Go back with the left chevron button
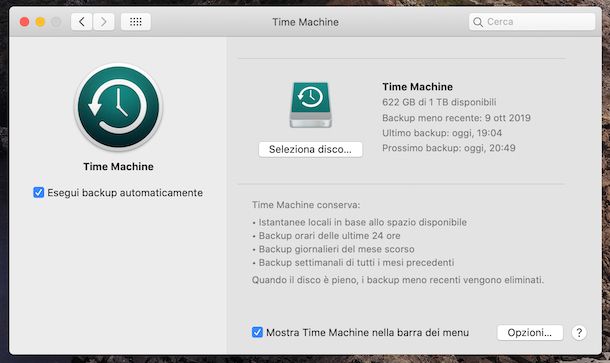Viewport: 610px width, 363px height. 82,22
